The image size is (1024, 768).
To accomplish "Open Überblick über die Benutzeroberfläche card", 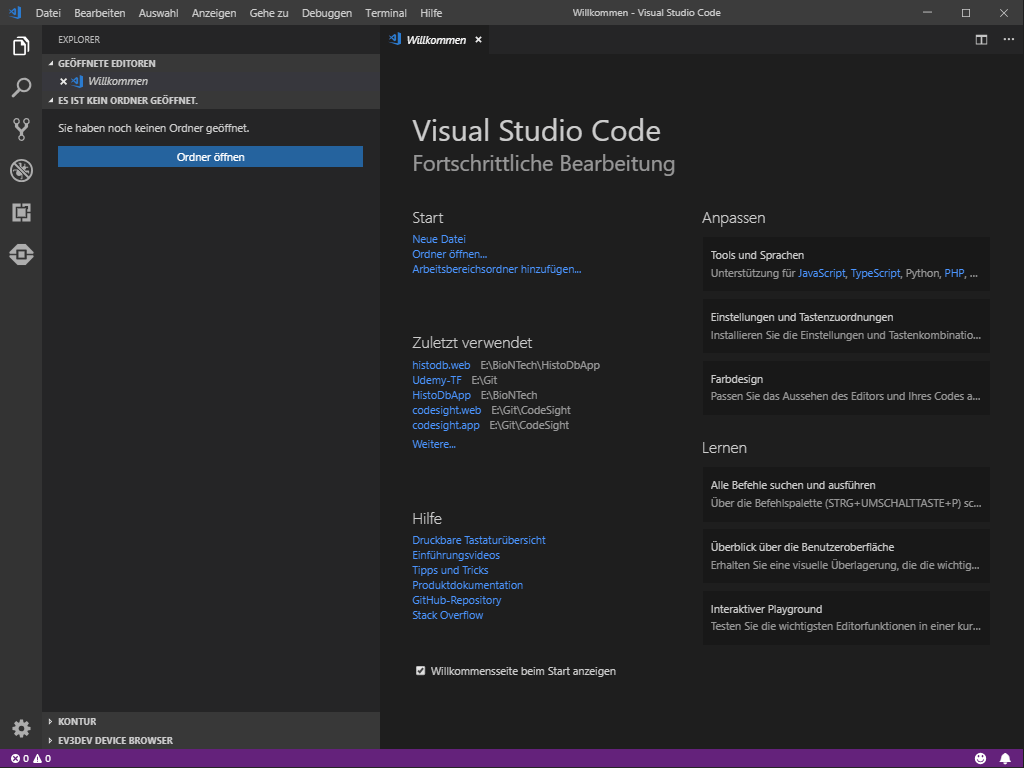I will click(x=846, y=556).
